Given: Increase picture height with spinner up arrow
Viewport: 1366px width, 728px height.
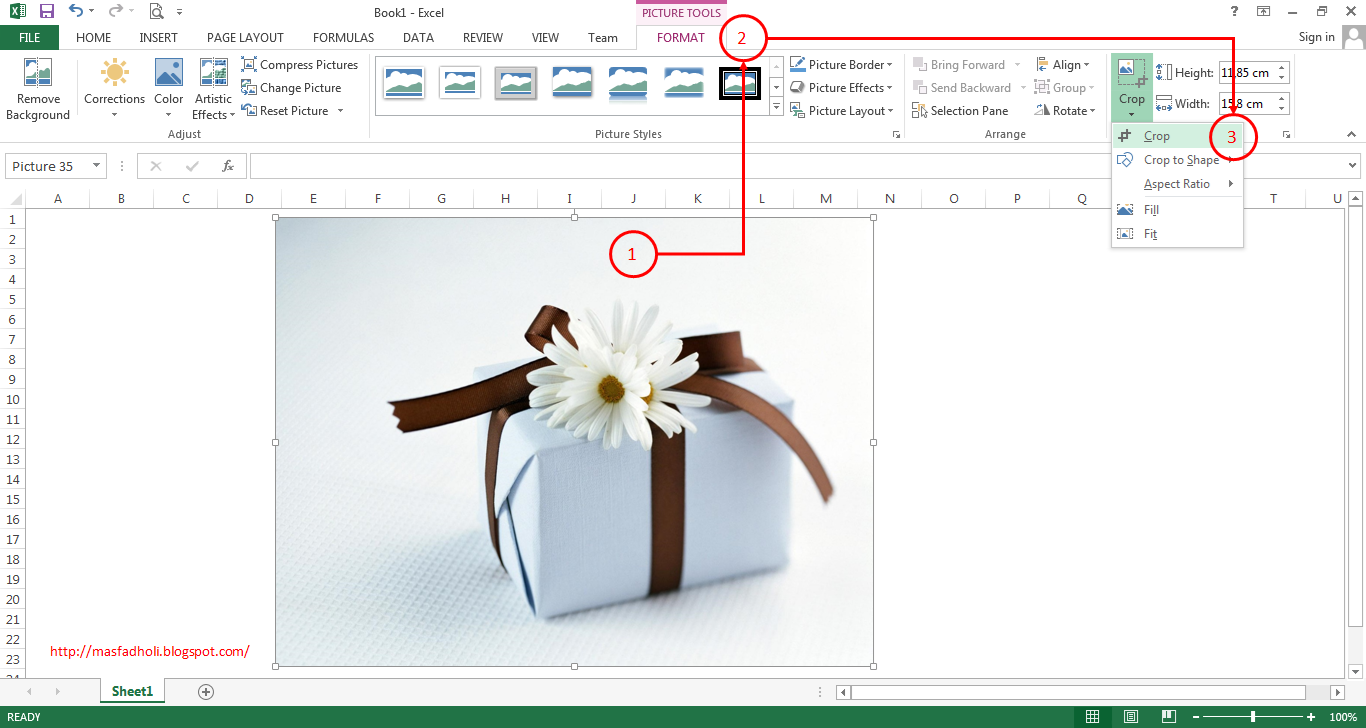Looking at the screenshot, I should [x=1283, y=68].
